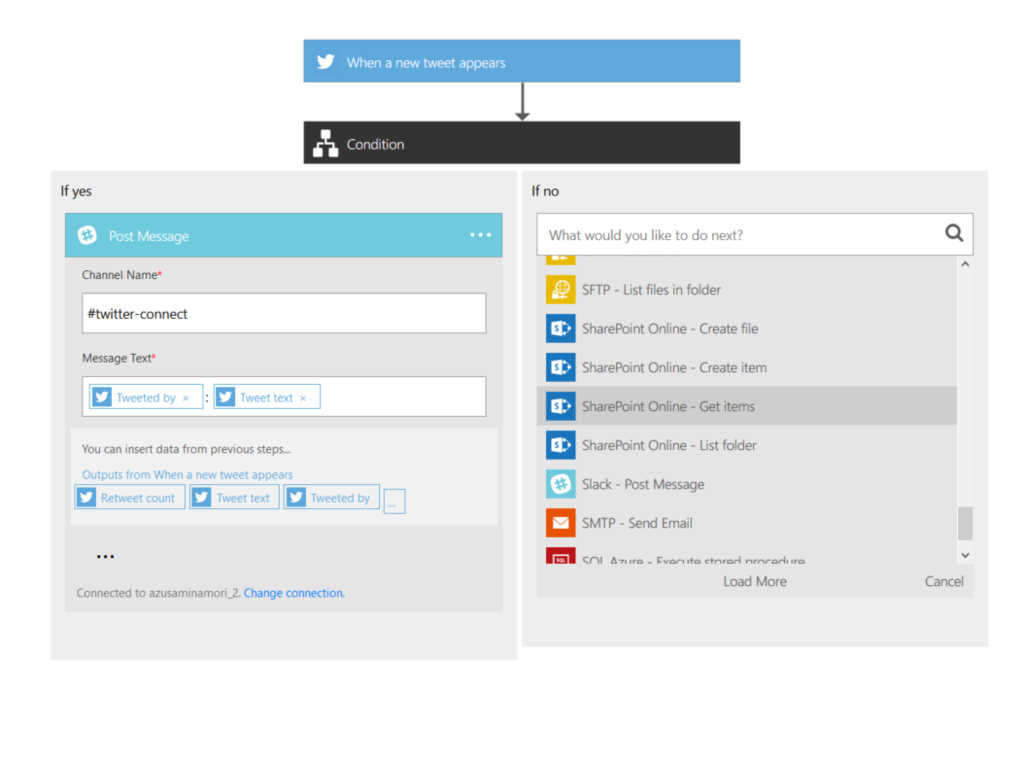Focus 'What would you like to do next?' search box
Viewport: 1024px width, 760px height.
coord(754,234)
